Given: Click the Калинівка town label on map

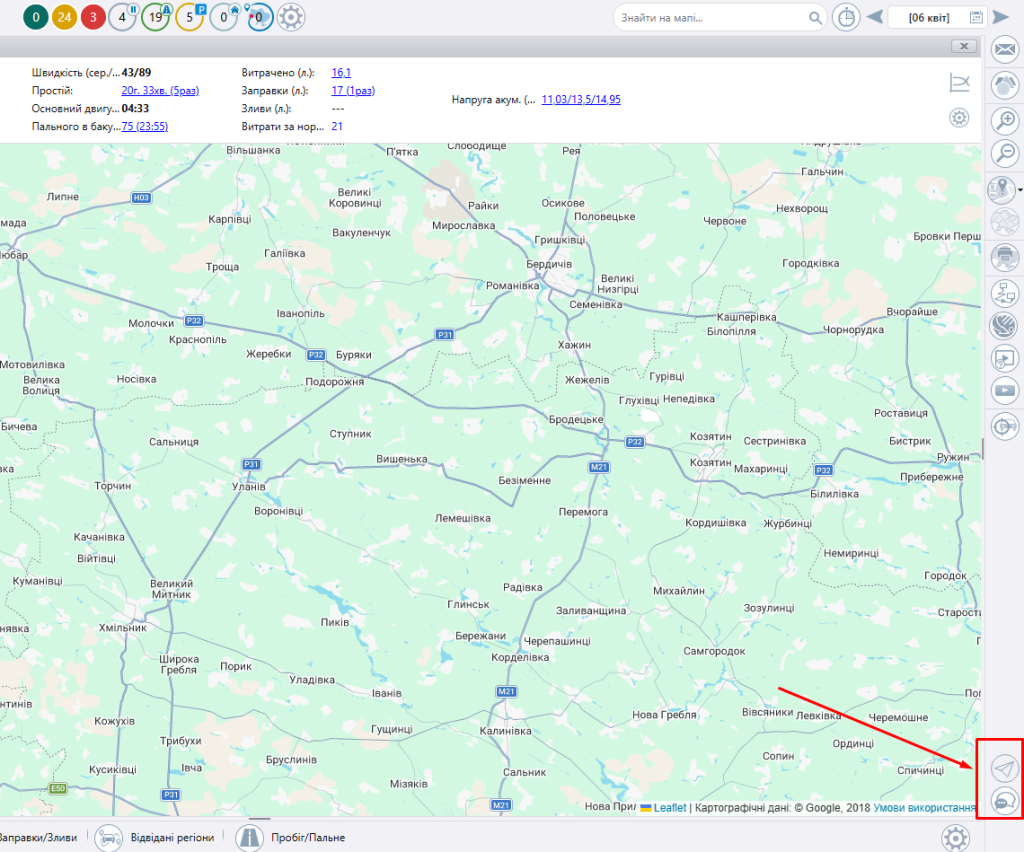Looking at the screenshot, I should click(x=505, y=731).
